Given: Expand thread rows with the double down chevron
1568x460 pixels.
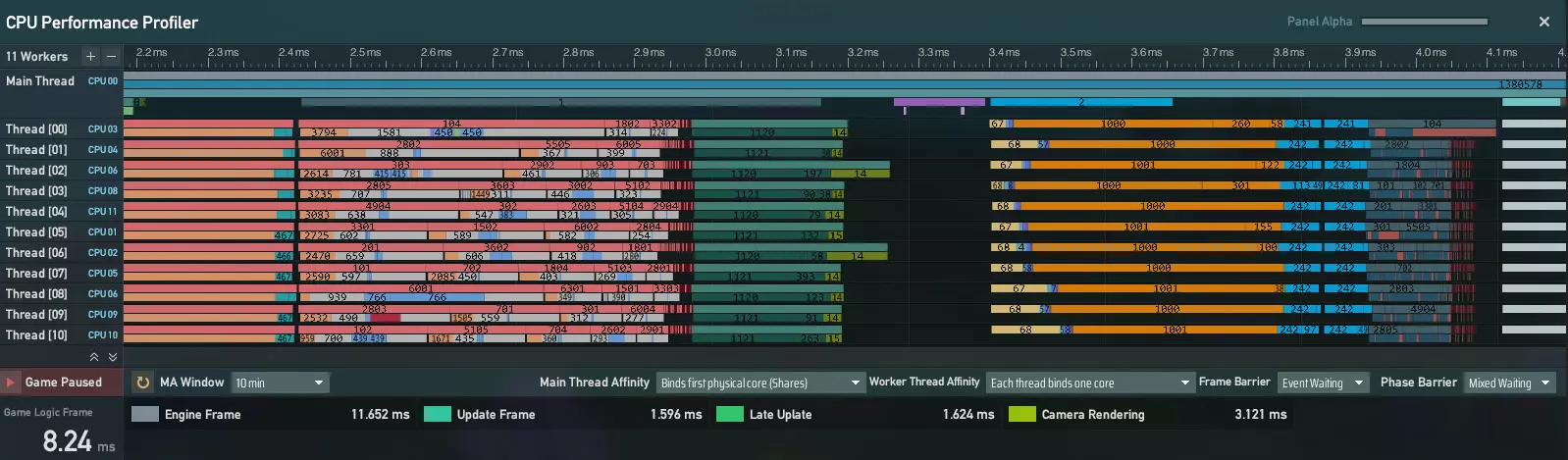Looking at the screenshot, I should coord(113,357).
